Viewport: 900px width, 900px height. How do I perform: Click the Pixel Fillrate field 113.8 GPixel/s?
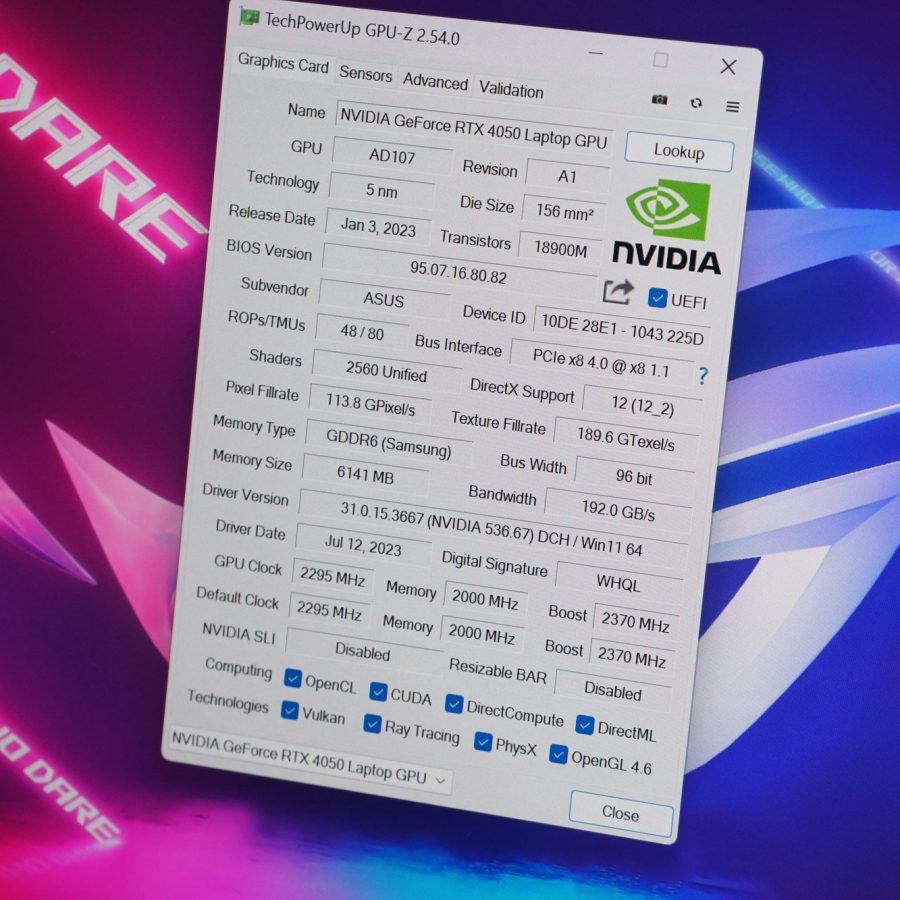coord(370,403)
